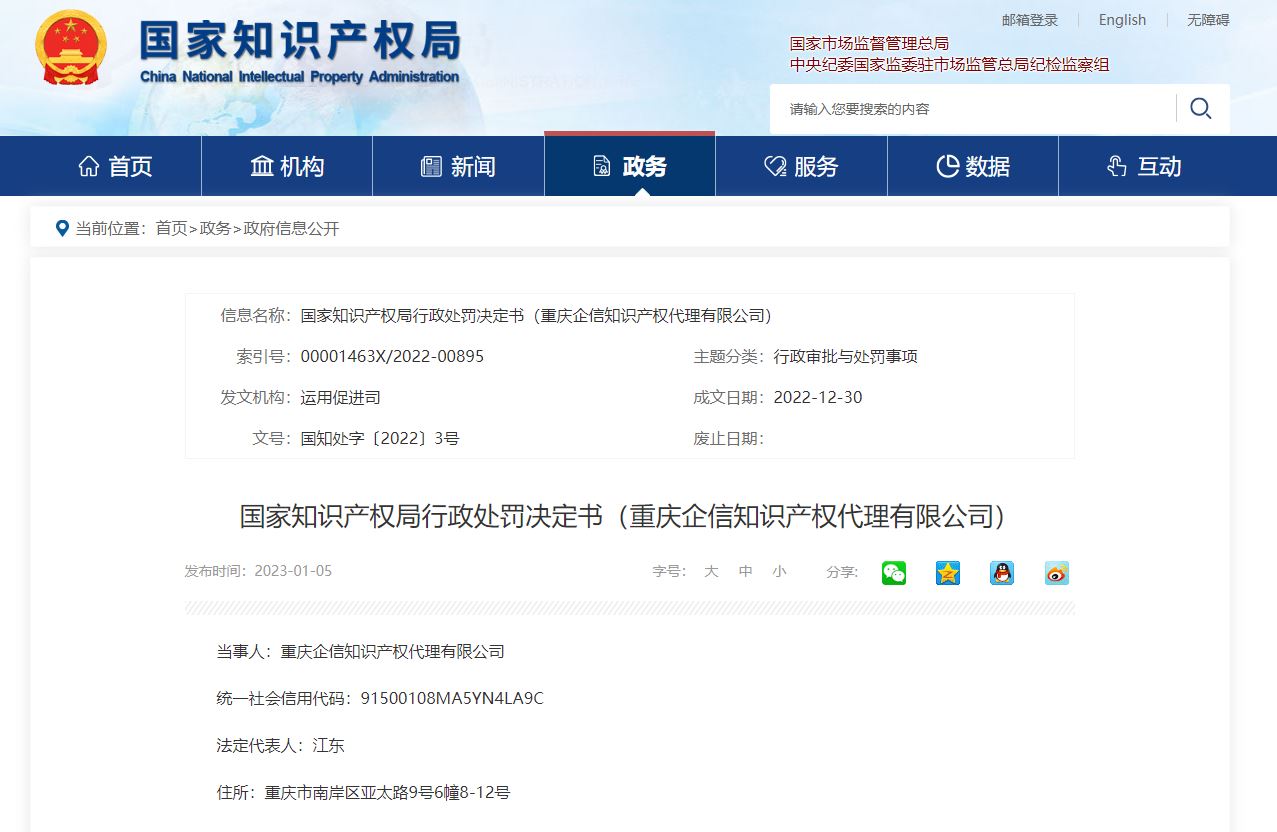Viewport: 1277px width, 832px height.
Task: Share to QZone star icon
Action: pyautogui.click(x=948, y=573)
